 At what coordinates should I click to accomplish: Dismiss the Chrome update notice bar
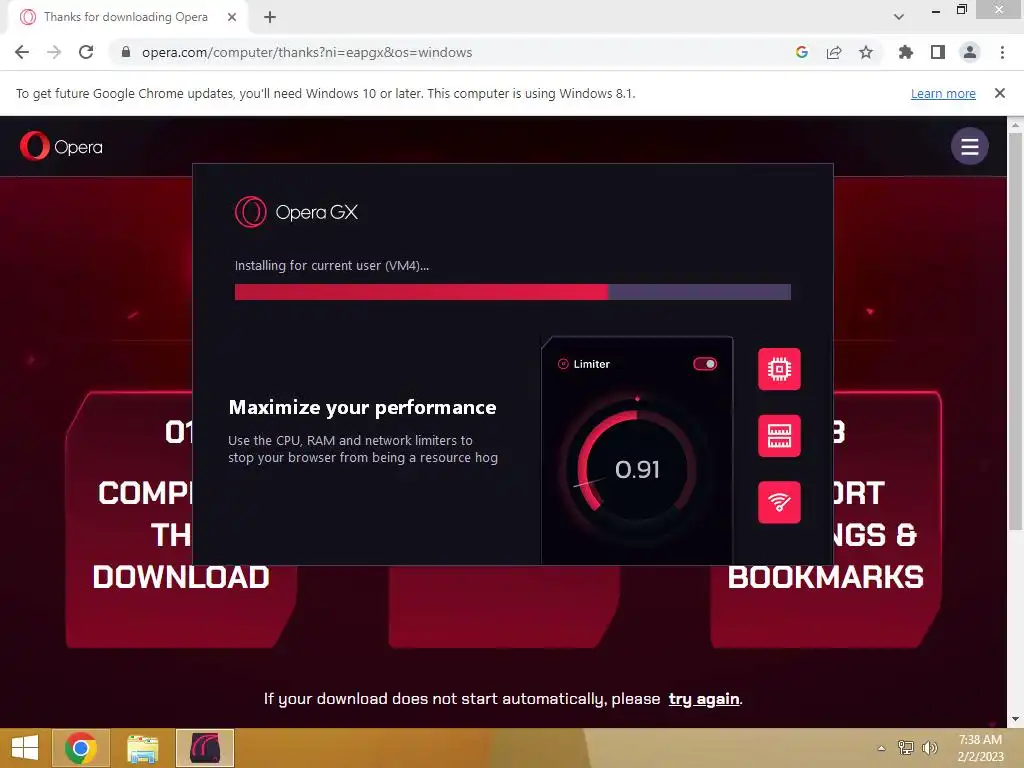tap(1000, 93)
